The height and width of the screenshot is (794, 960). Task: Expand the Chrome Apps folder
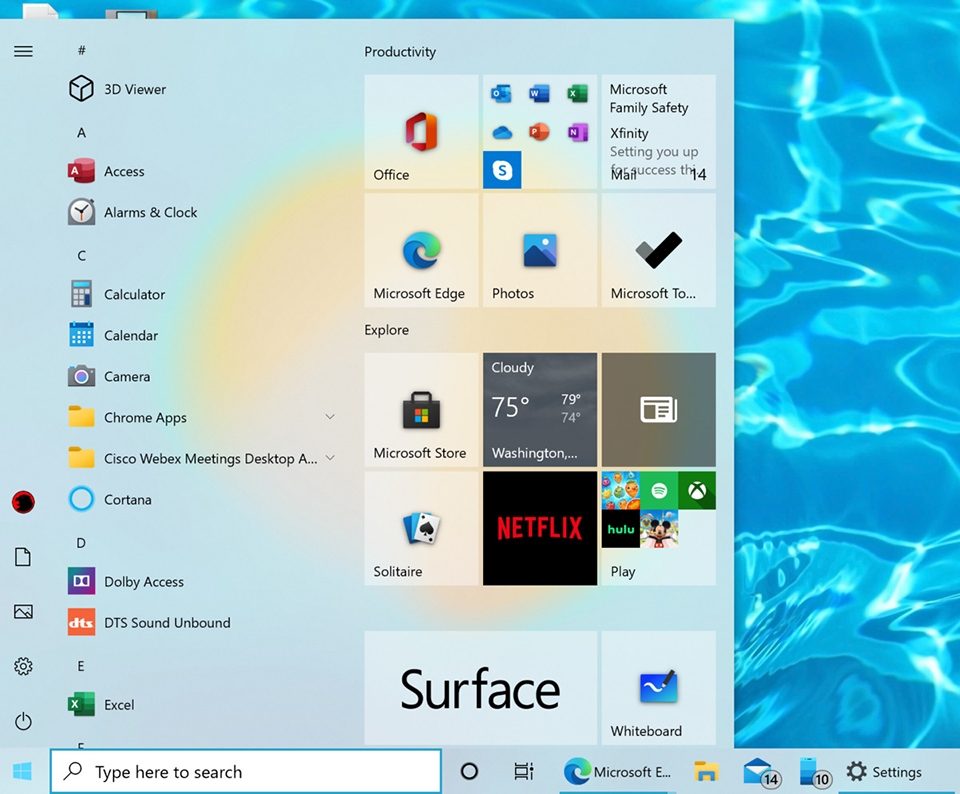tap(330, 417)
